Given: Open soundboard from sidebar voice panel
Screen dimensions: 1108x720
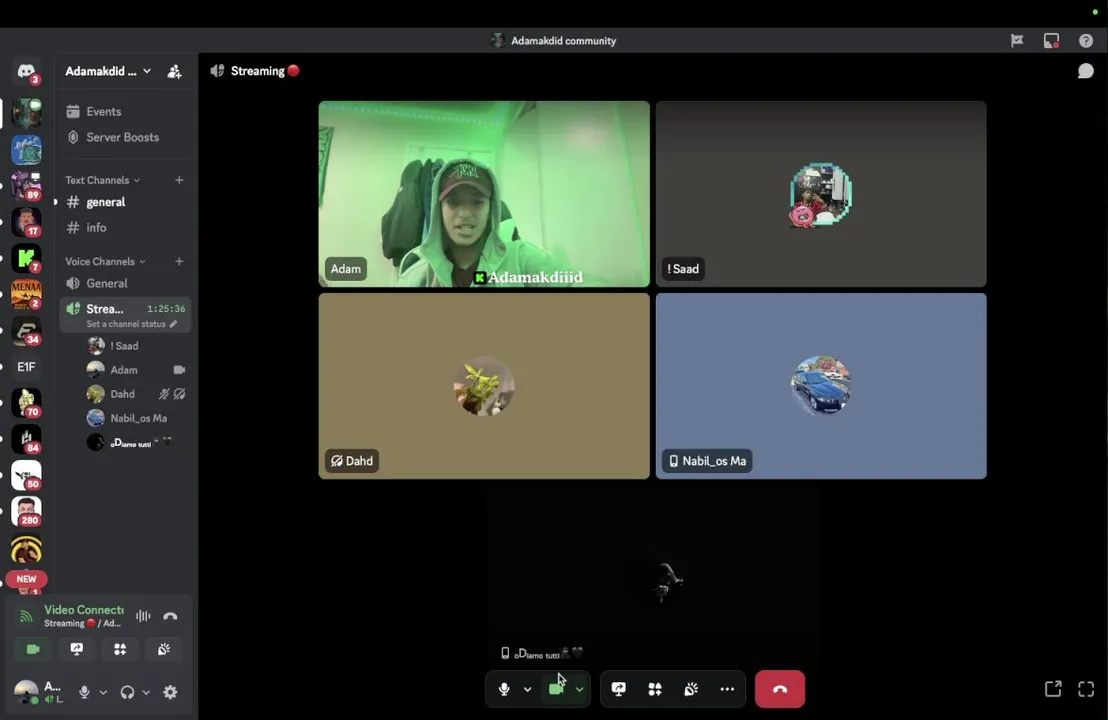Looking at the screenshot, I should (x=164, y=649).
